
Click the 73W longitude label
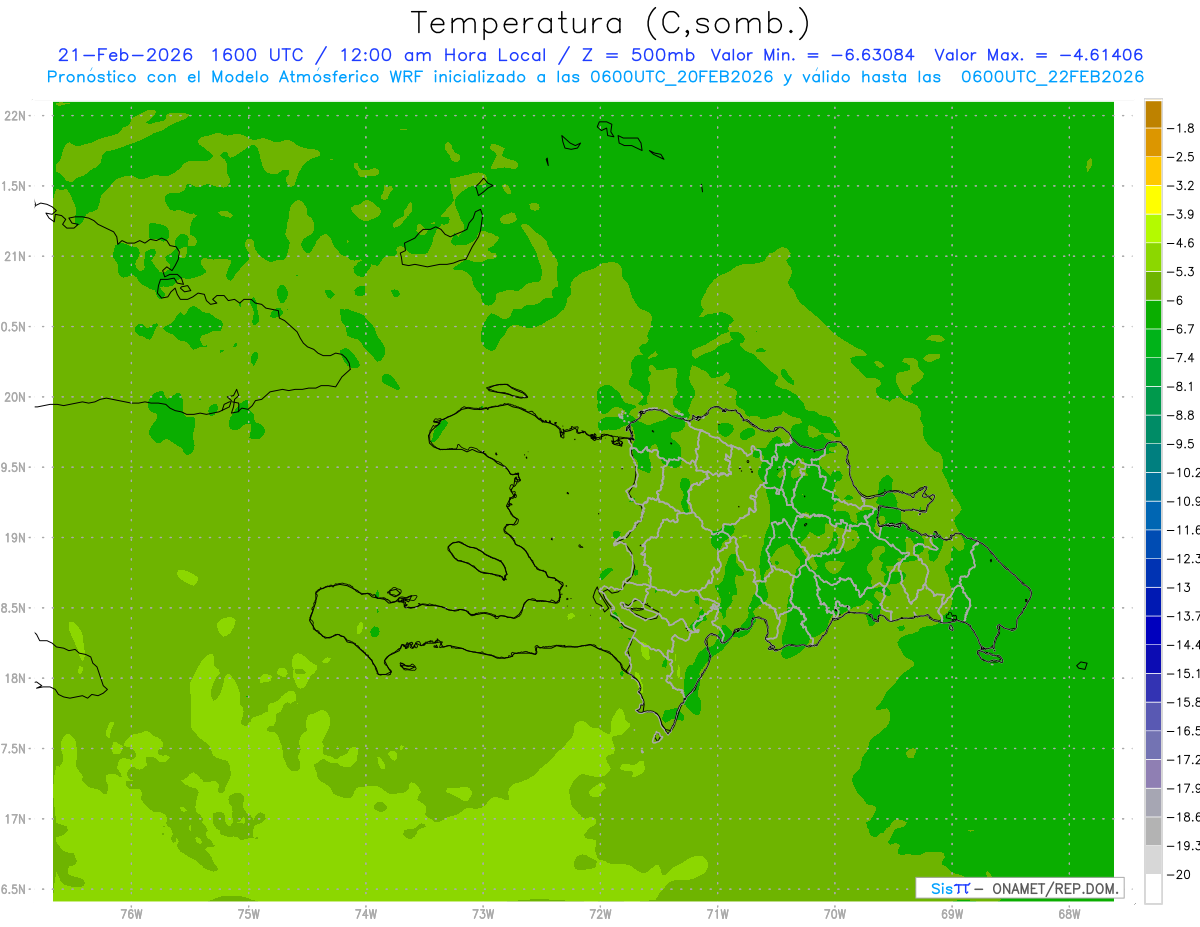coord(482,914)
